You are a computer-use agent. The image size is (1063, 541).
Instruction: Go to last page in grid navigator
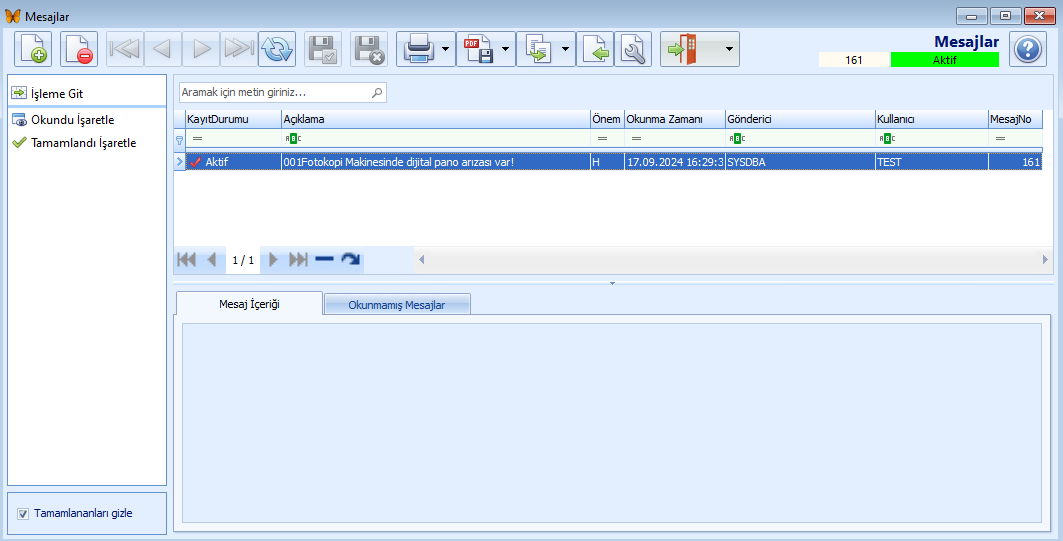pyautogui.click(x=298, y=260)
